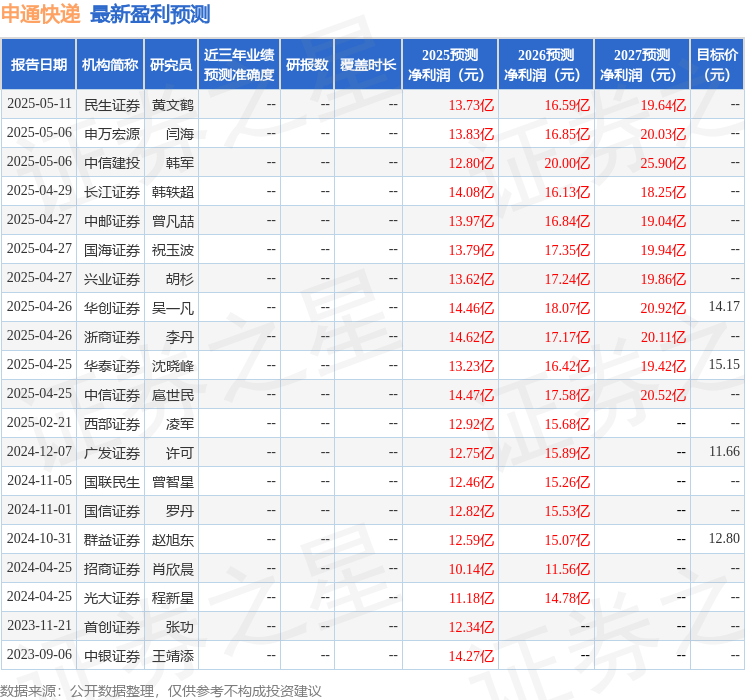Image resolution: width=745 pixels, height=700 pixels.
Task: Select the 2023-09-06 report date cell
Action: [x=39, y=655]
